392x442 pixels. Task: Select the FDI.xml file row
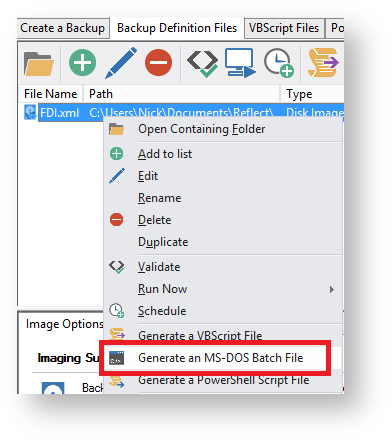181,113
